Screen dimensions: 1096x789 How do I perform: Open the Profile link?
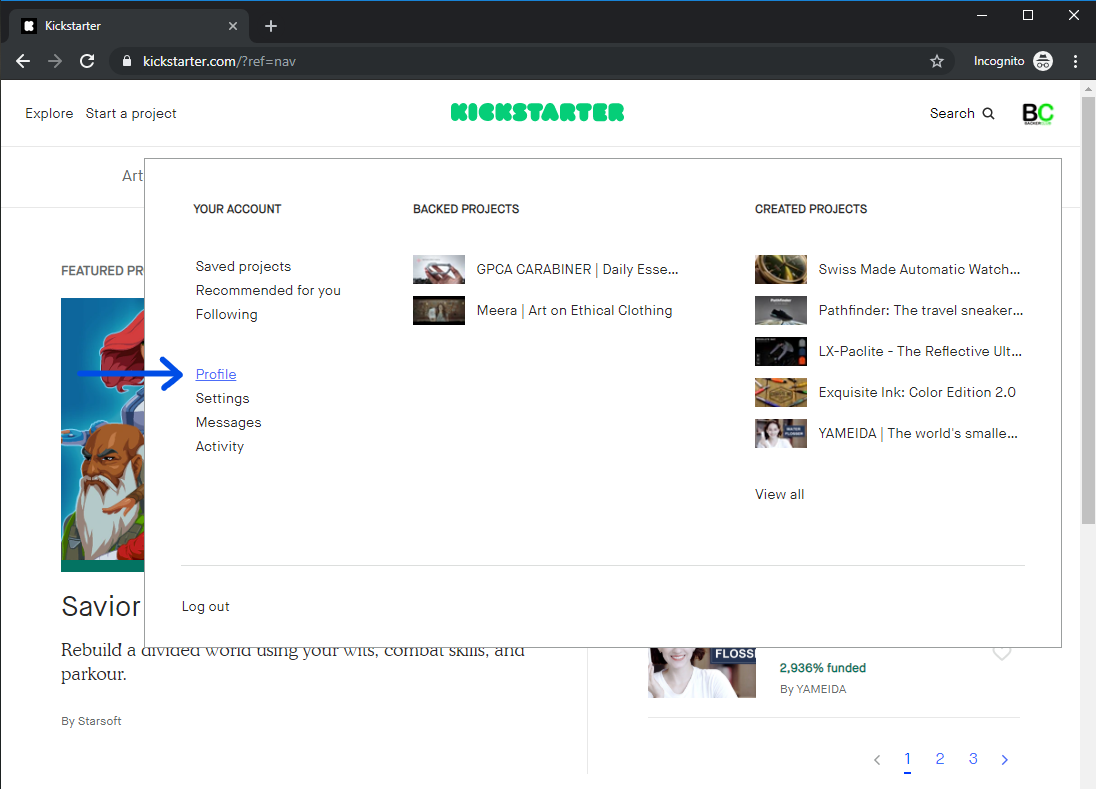(x=216, y=375)
